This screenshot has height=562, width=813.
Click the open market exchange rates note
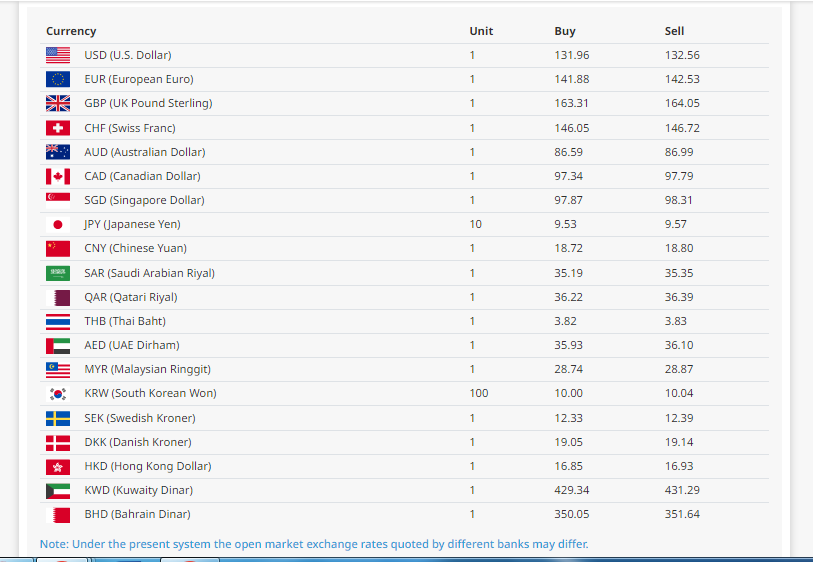pyautogui.click(x=314, y=544)
